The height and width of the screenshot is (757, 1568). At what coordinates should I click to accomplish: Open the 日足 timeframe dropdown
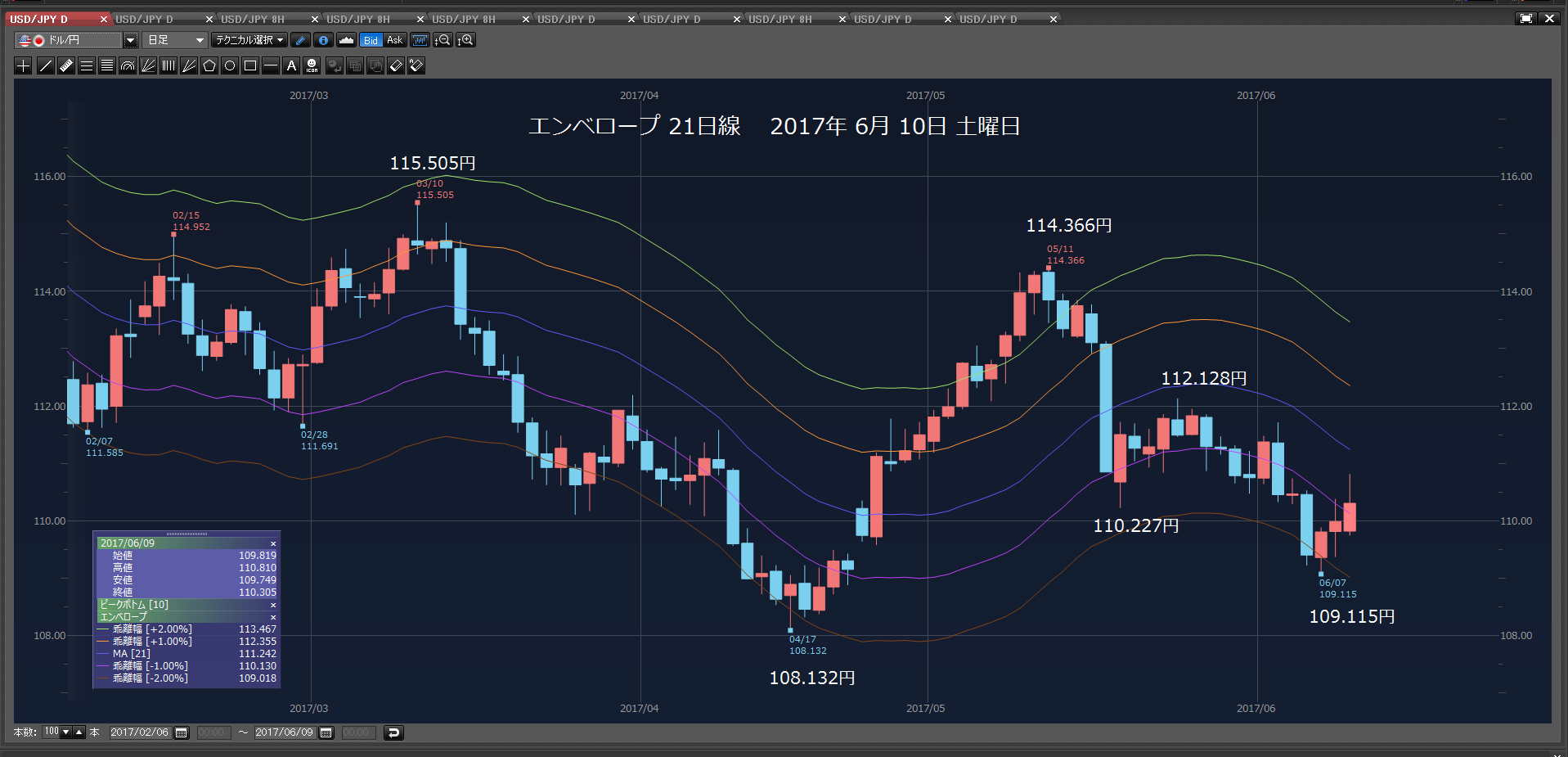click(x=174, y=40)
